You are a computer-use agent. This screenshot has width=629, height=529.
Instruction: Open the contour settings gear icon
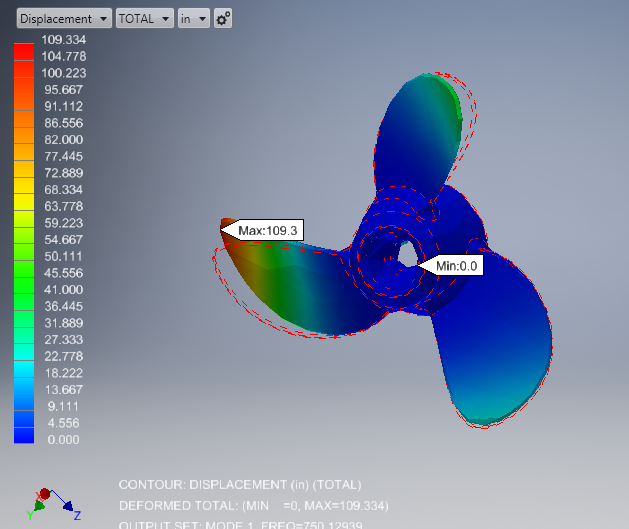223,18
